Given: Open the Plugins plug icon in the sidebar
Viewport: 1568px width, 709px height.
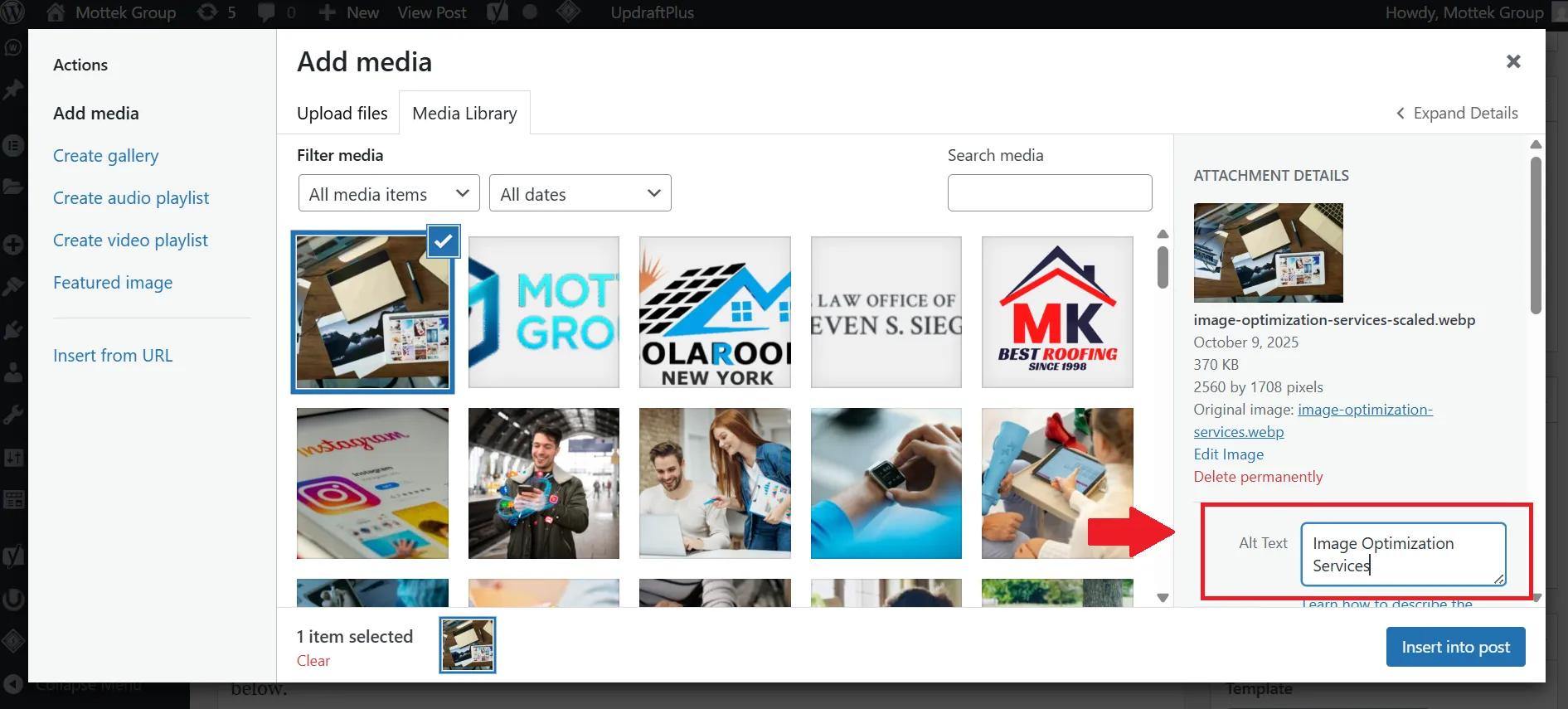Looking at the screenshot, I should coord(13,329).
